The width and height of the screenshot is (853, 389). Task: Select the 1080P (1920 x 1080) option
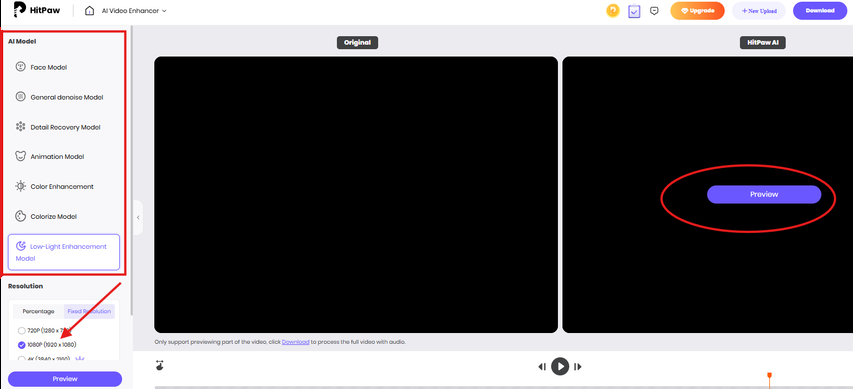[x=47, y=344]
